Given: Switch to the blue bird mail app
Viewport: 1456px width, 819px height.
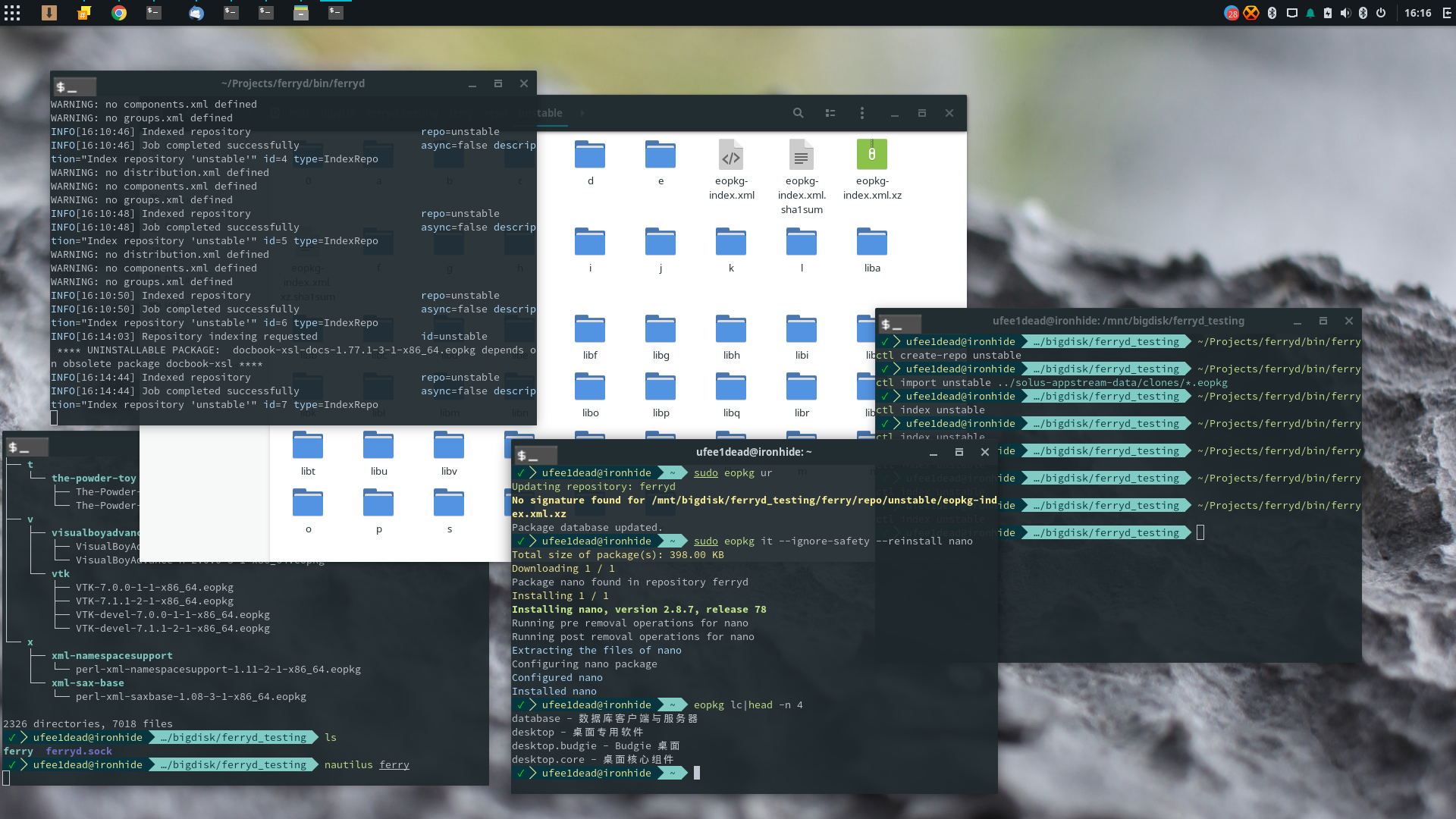Looking at the screenshot, I should (x=196, y=13).
